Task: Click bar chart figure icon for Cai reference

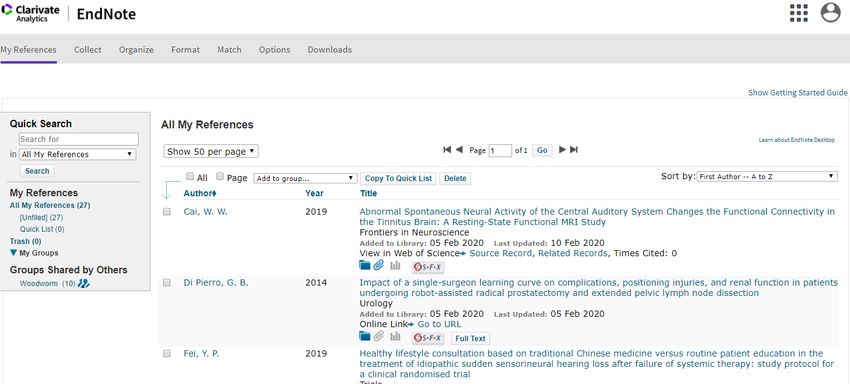Action: [395, 265]
